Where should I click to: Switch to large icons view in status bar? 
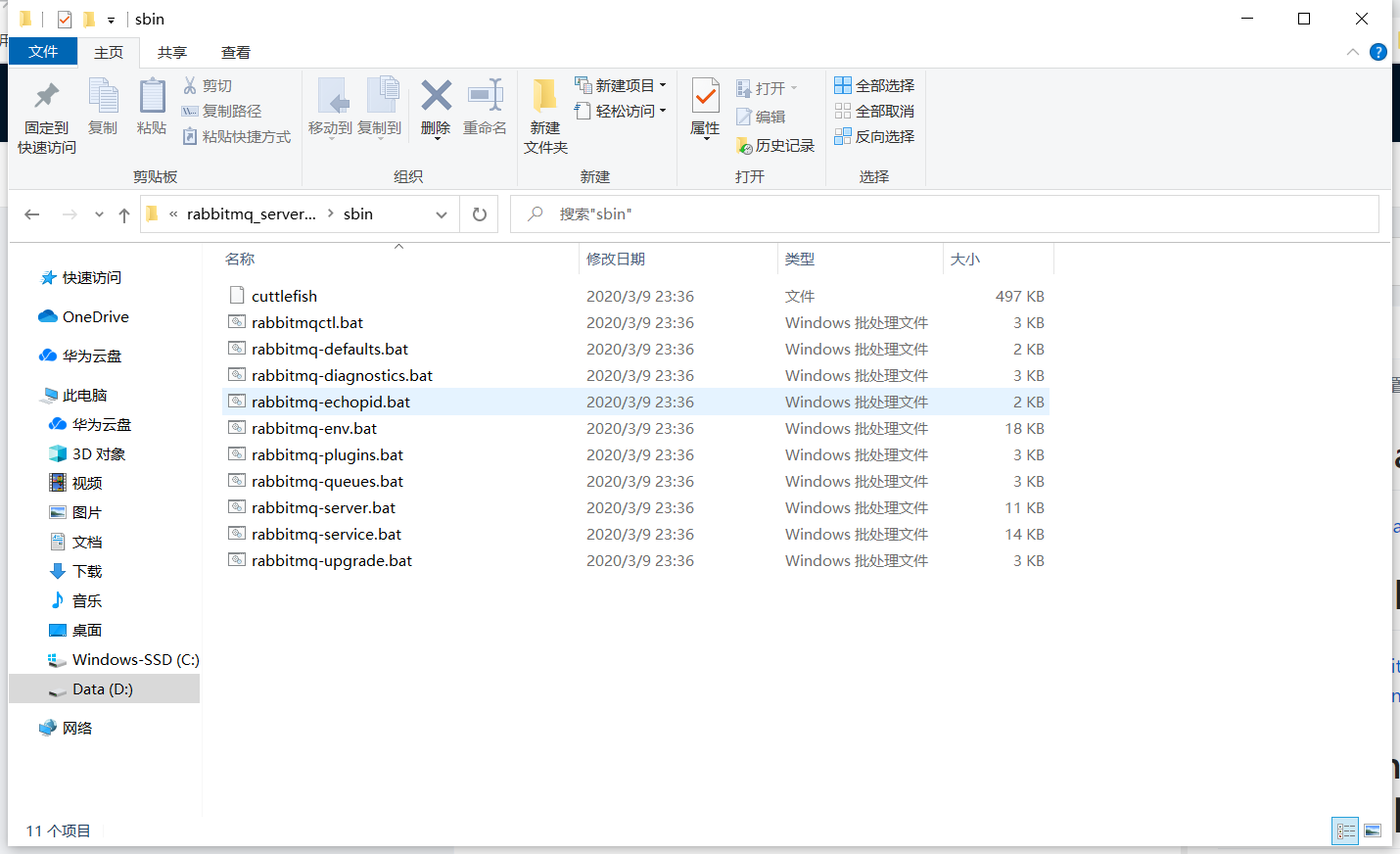pyautogui.click(x=1373, y=830)
